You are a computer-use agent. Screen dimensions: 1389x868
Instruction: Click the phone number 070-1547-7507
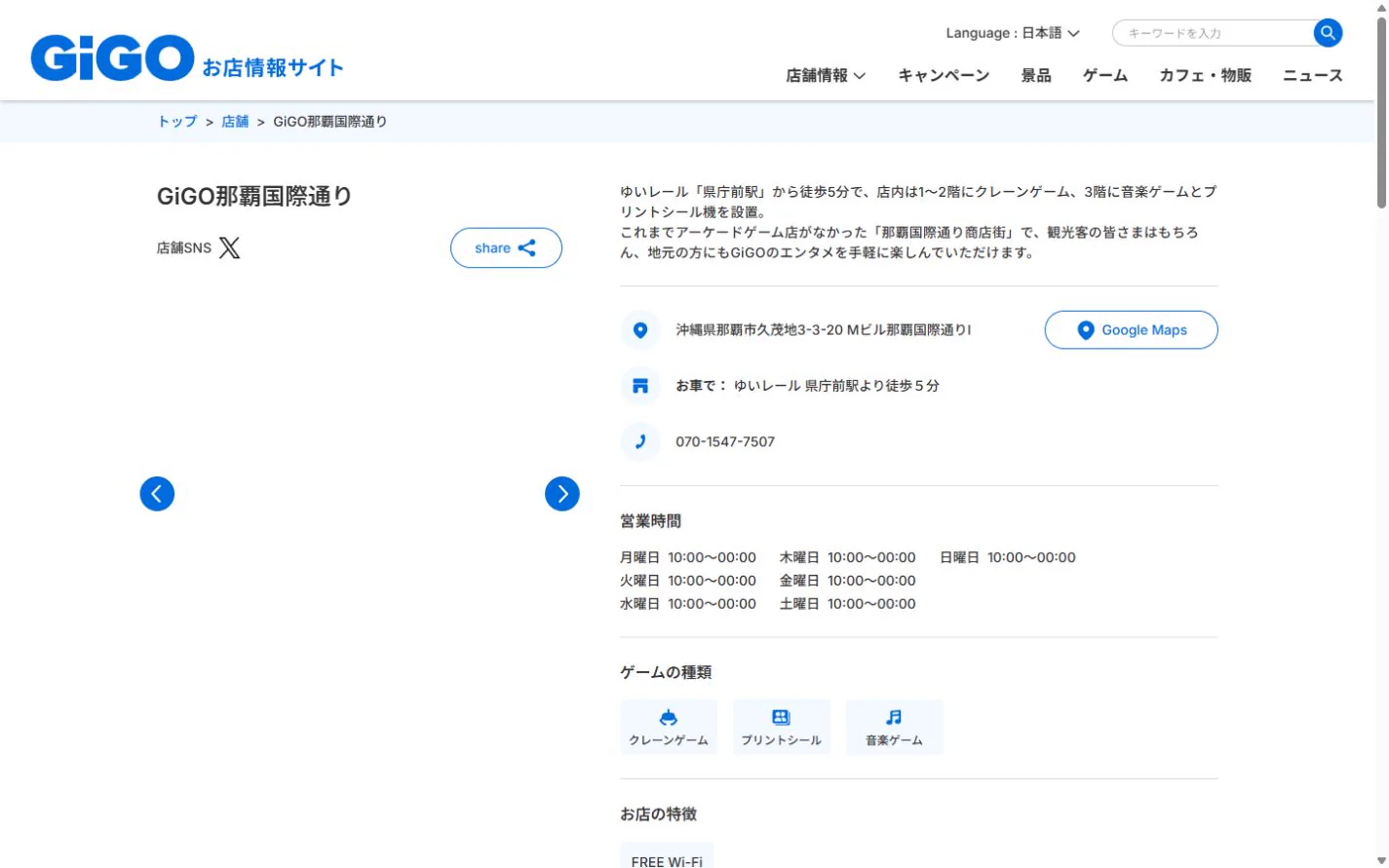tap(725, 442)
